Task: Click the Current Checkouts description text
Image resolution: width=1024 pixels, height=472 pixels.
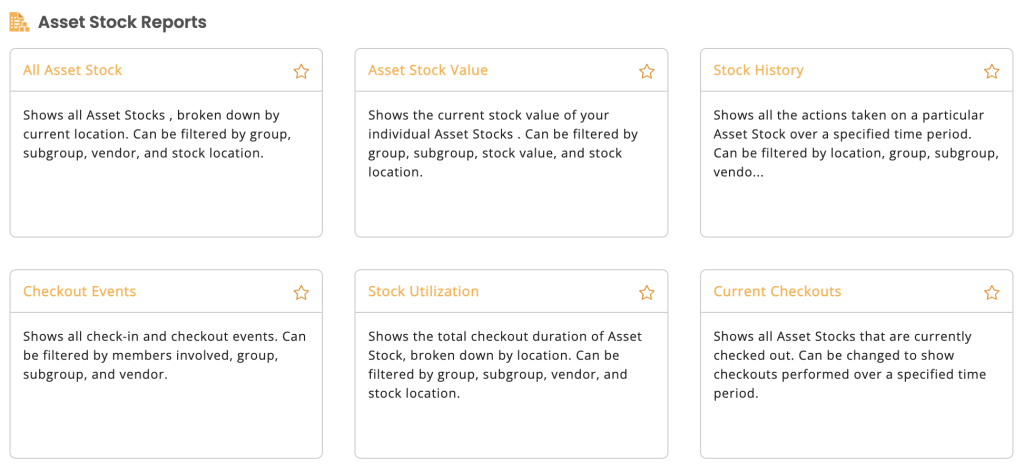Action: [850, 365]
